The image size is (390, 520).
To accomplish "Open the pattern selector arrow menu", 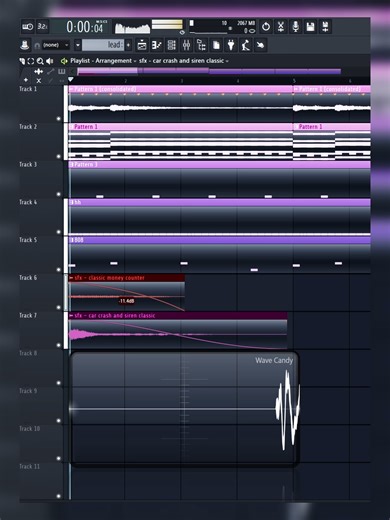I will [x=78, y=45].
